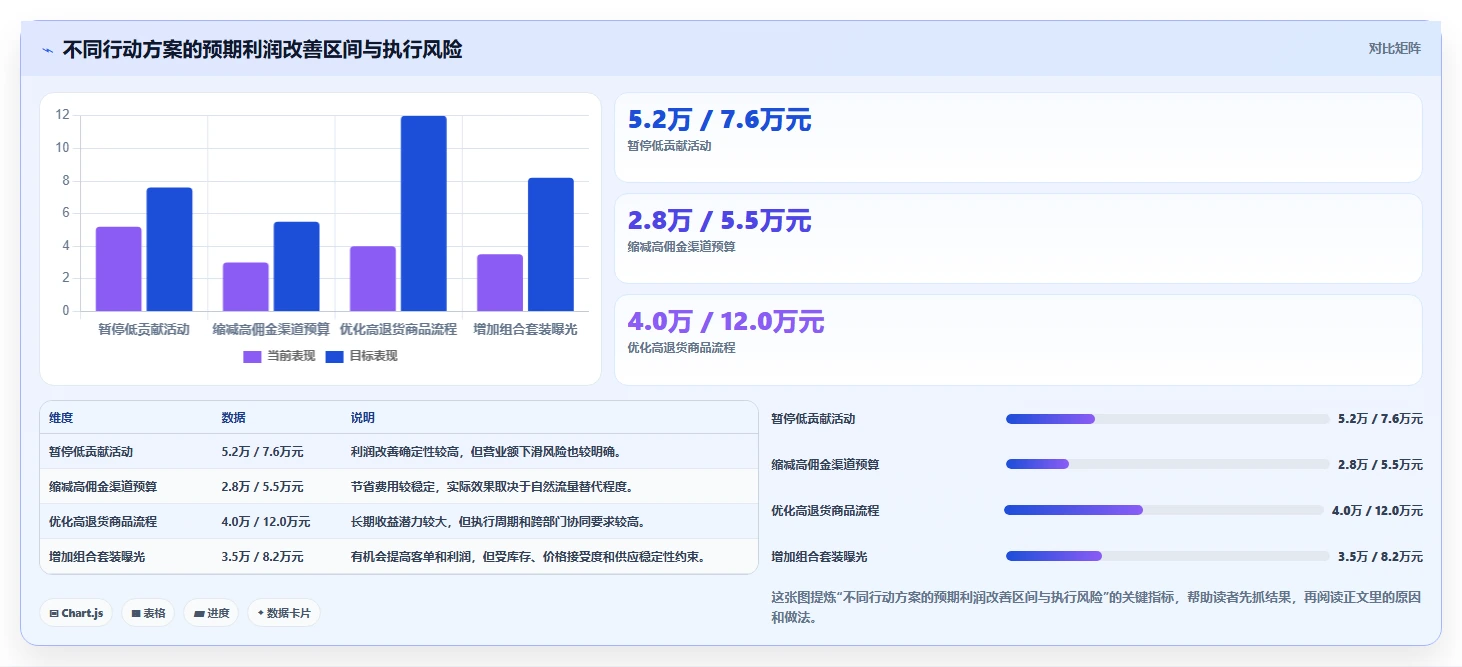Click progress label 优化高退货商品流程
The image size is (1462, 667).
tap(825, 511)
